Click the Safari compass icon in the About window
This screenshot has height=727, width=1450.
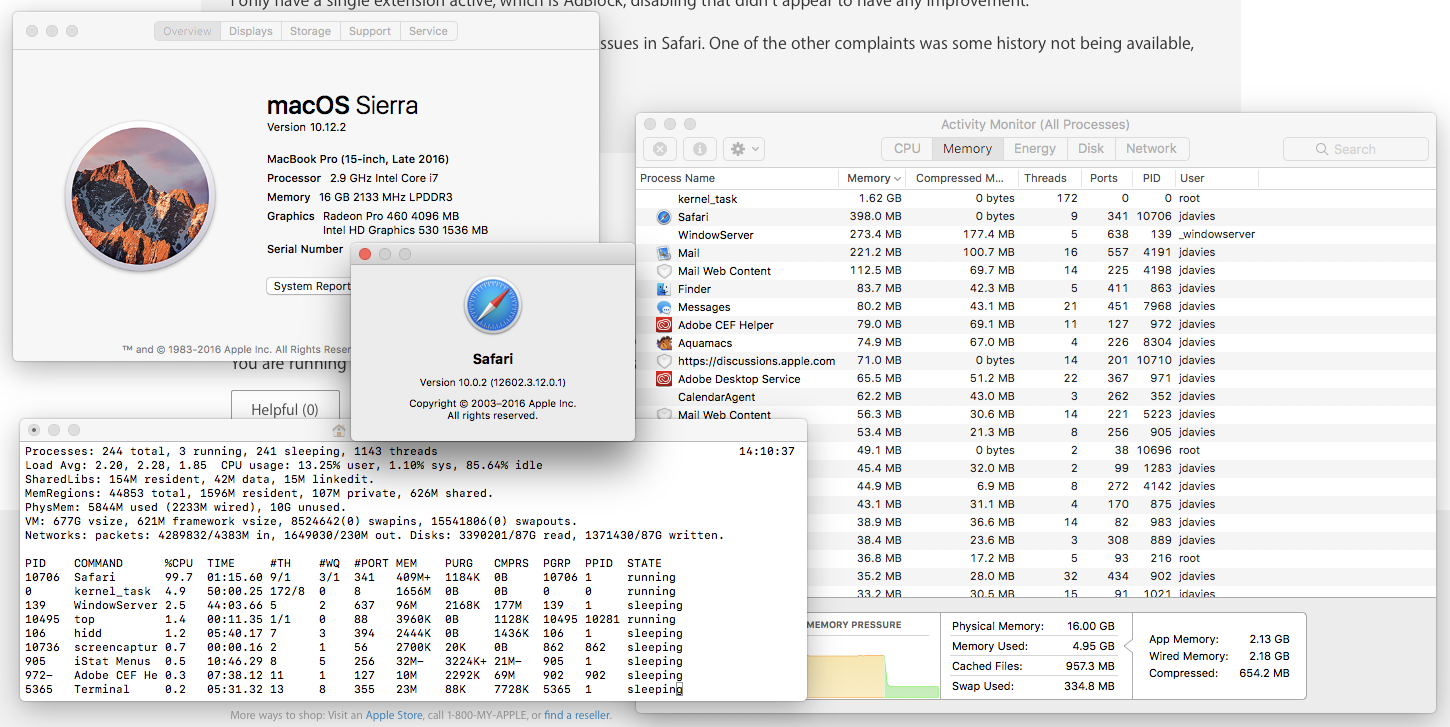(492, 306)
